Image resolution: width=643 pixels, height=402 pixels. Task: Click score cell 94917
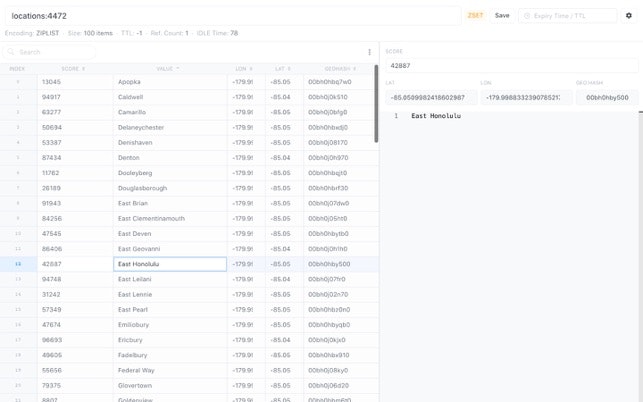[75, 97]
